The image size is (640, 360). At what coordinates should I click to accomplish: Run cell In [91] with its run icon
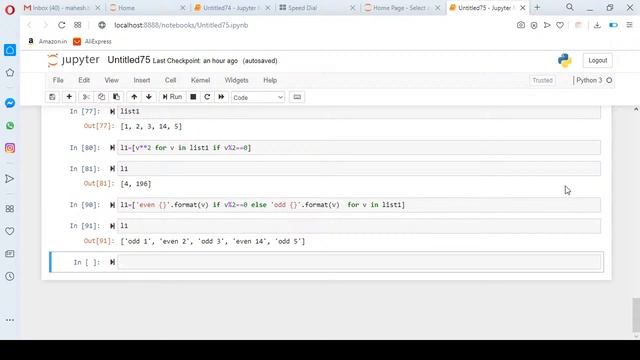point(112,226)
